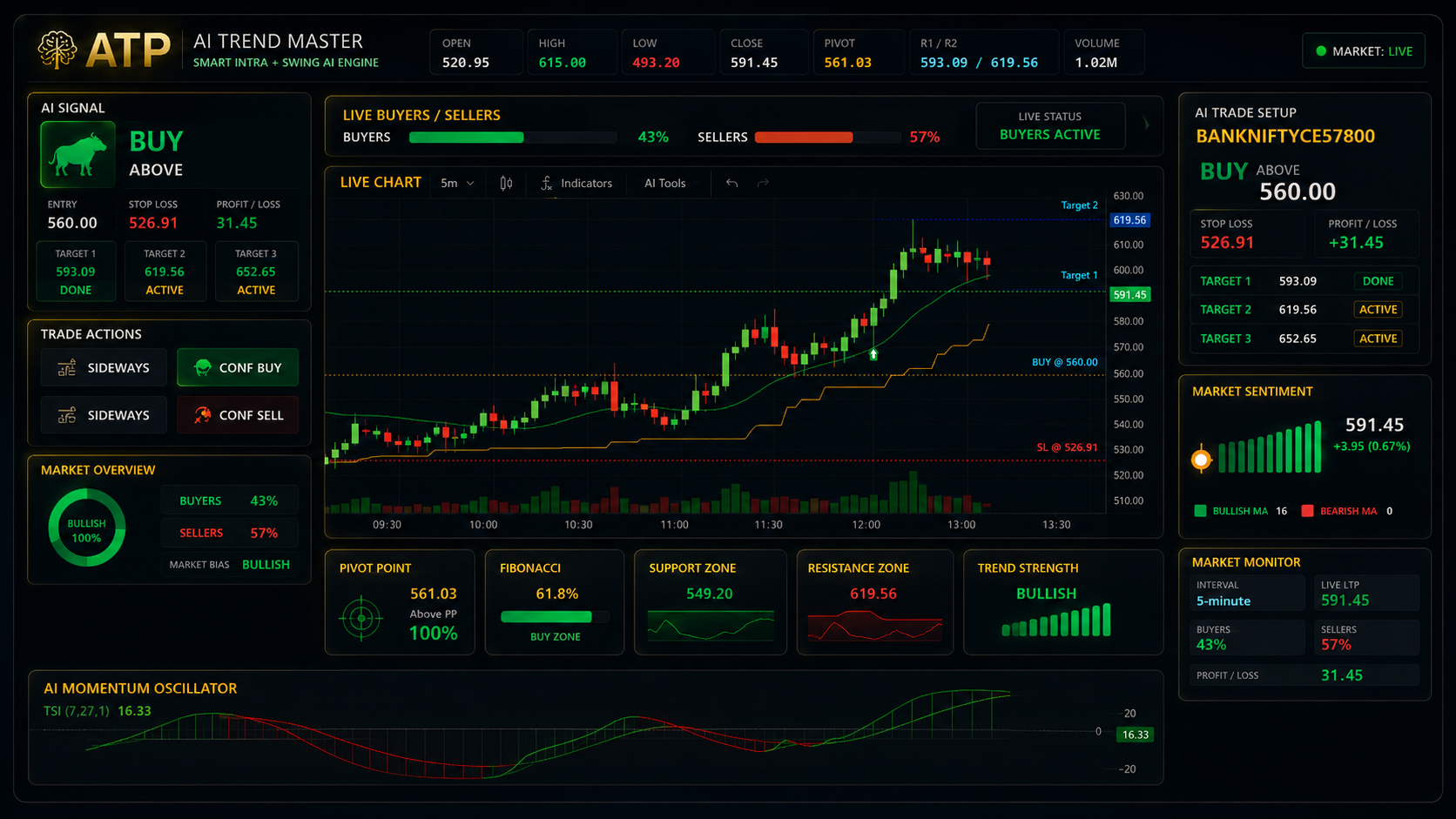Open the 5m timeframe dropdown
Image resolution: width=1456 pixels, height=819 pixels.
point(457,183)
